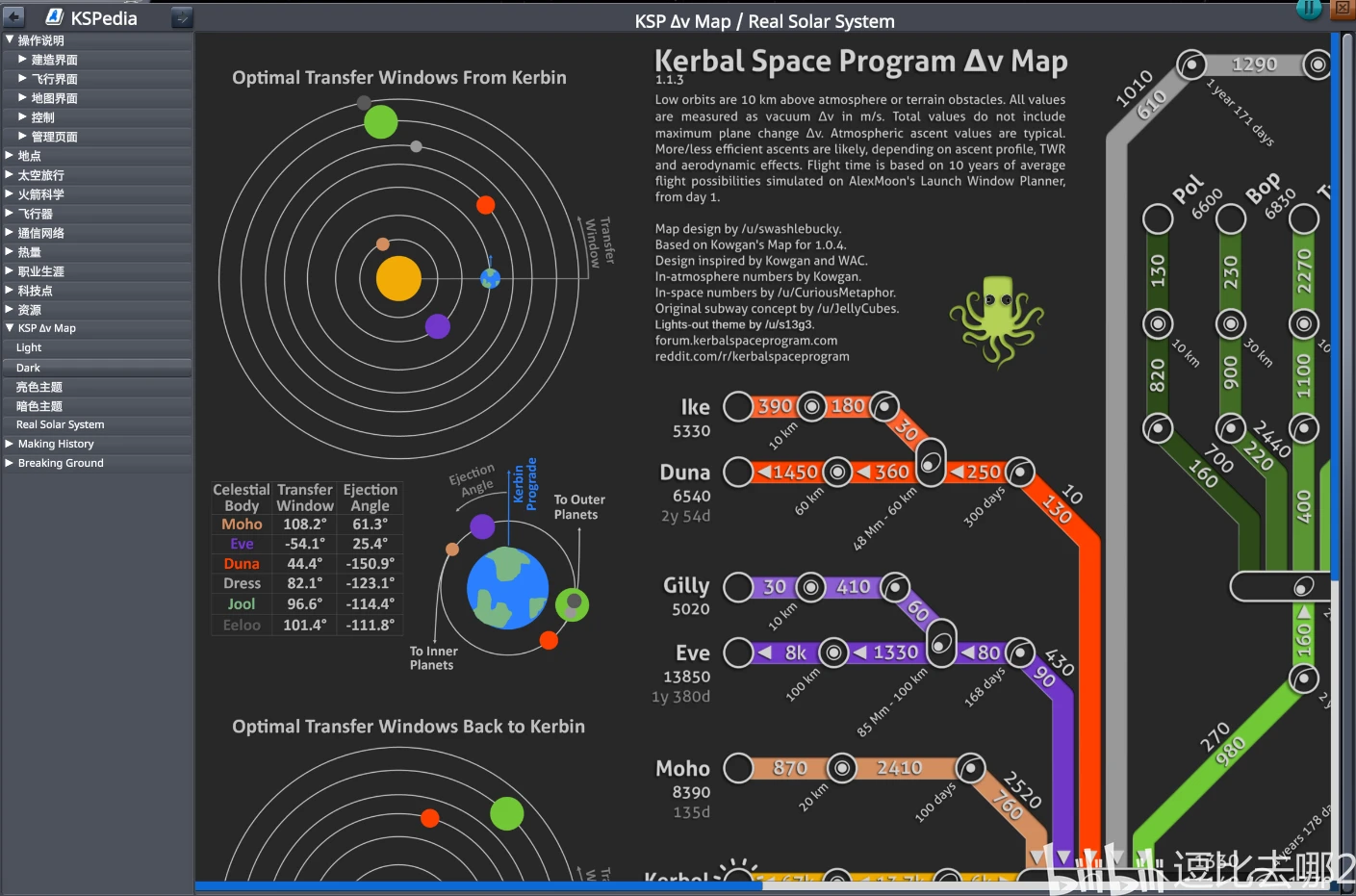Click the Duna surface node circle
The width and height of the screenshot is (1356, 896).
(x=738, y=472)
